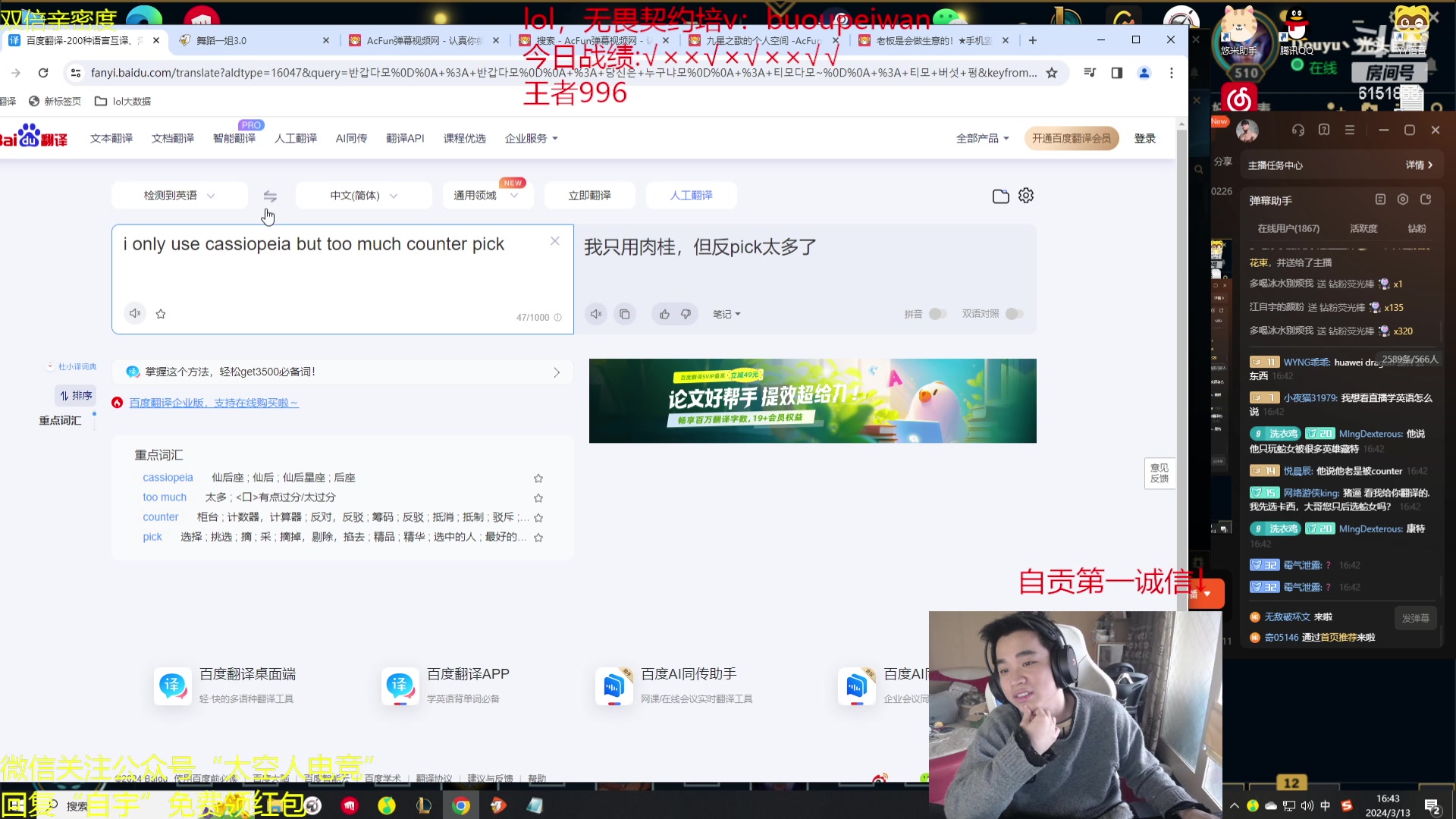The image size is (1456, 819).
Task: Thumbs down the translation result
Action: click(x=686, y=314)
